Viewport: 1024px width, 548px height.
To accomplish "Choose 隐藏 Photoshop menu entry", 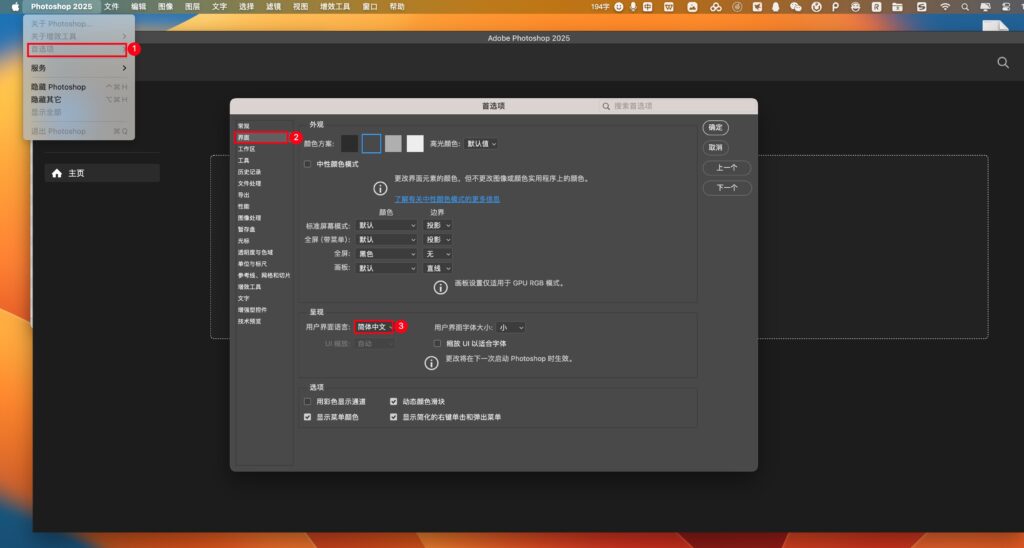I will tap(78, 87).
